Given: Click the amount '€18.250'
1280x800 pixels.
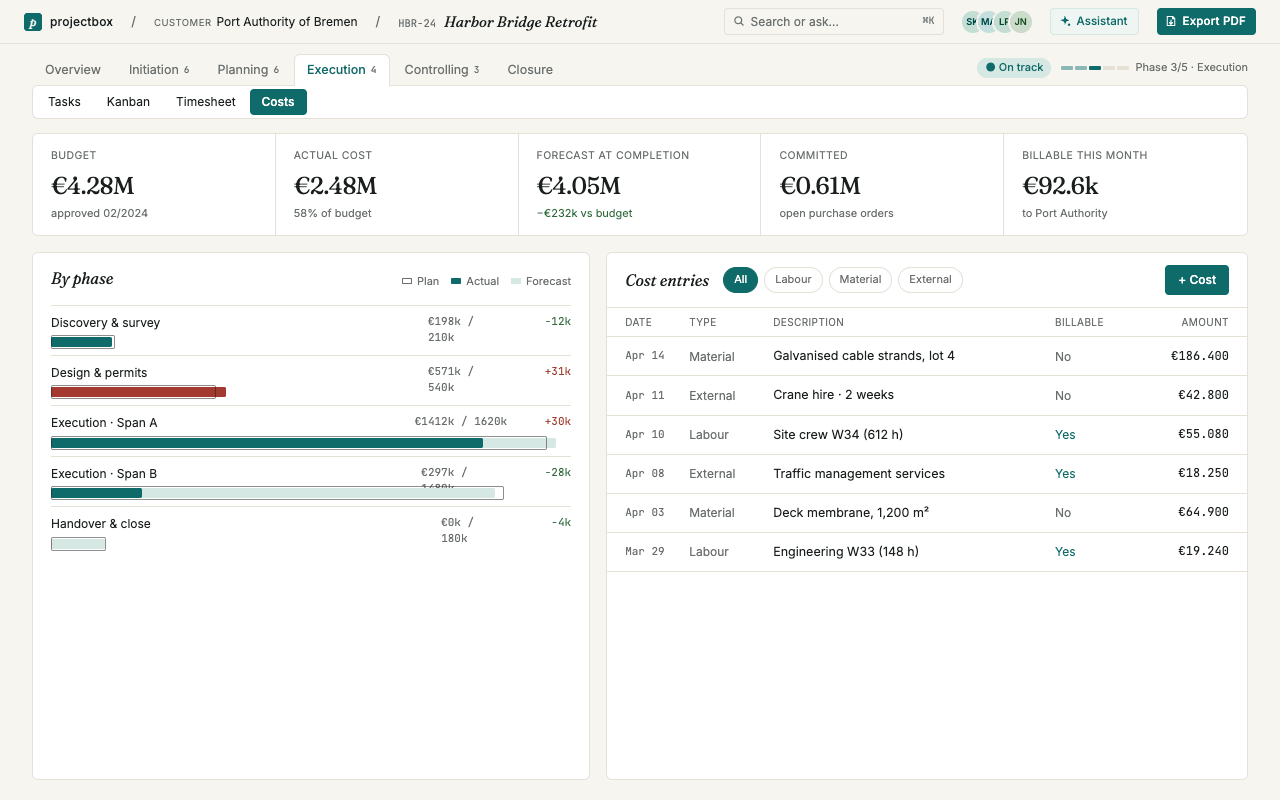Looking at the screenshot, I should 1203,473.
